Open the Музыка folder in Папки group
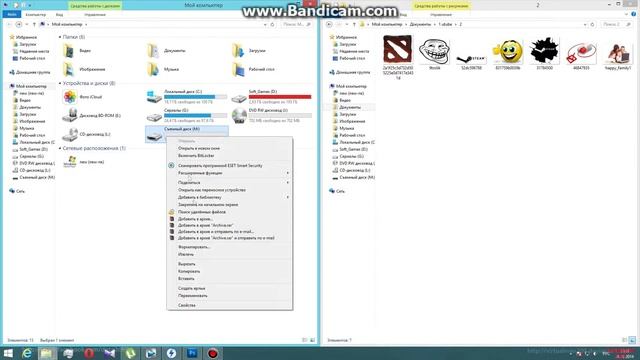The width and height of the screenshot is (640, 360). [x=153, y=69]
